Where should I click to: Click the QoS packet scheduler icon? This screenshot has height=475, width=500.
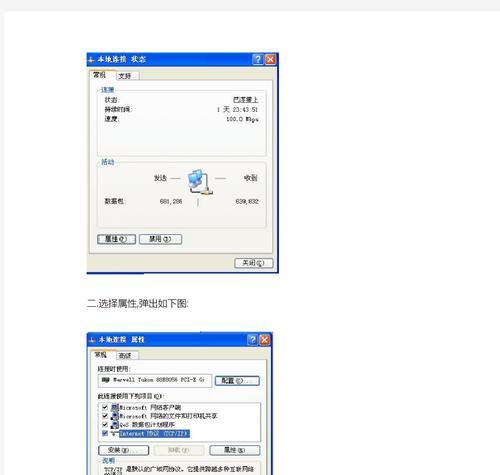coord(115,425)
